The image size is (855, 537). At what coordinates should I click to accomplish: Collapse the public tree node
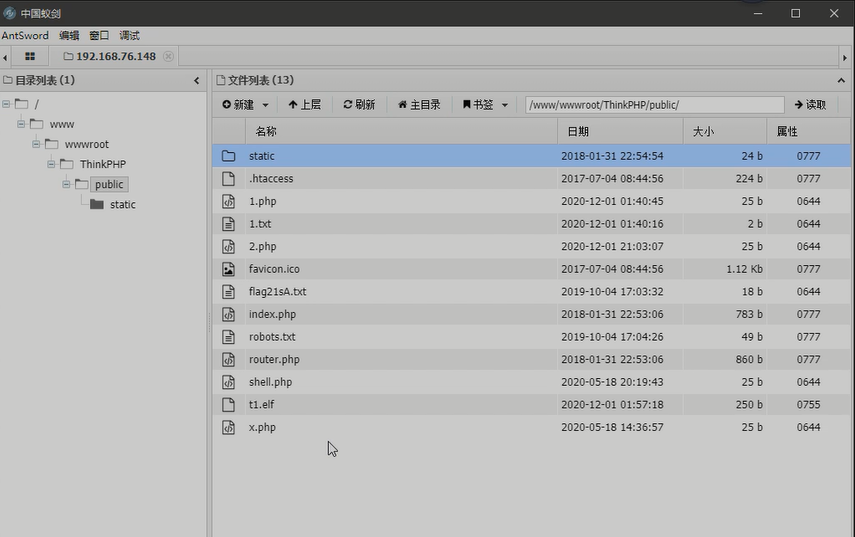click(66, 184)
